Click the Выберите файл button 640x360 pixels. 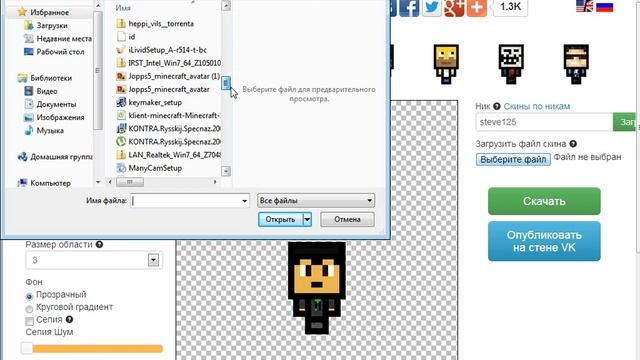(513, 159)
